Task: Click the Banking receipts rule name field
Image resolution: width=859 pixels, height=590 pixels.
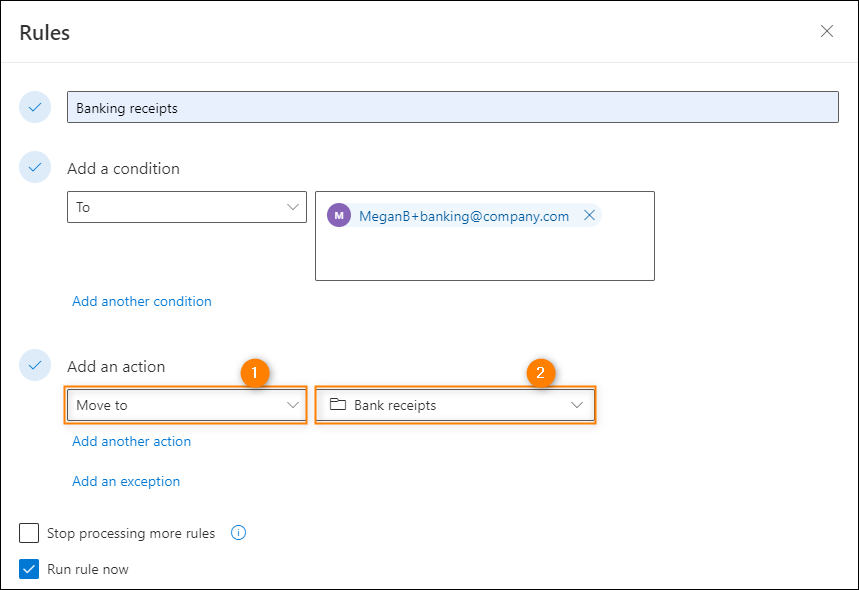Action: pyautogui.click(x=453, y=107)
